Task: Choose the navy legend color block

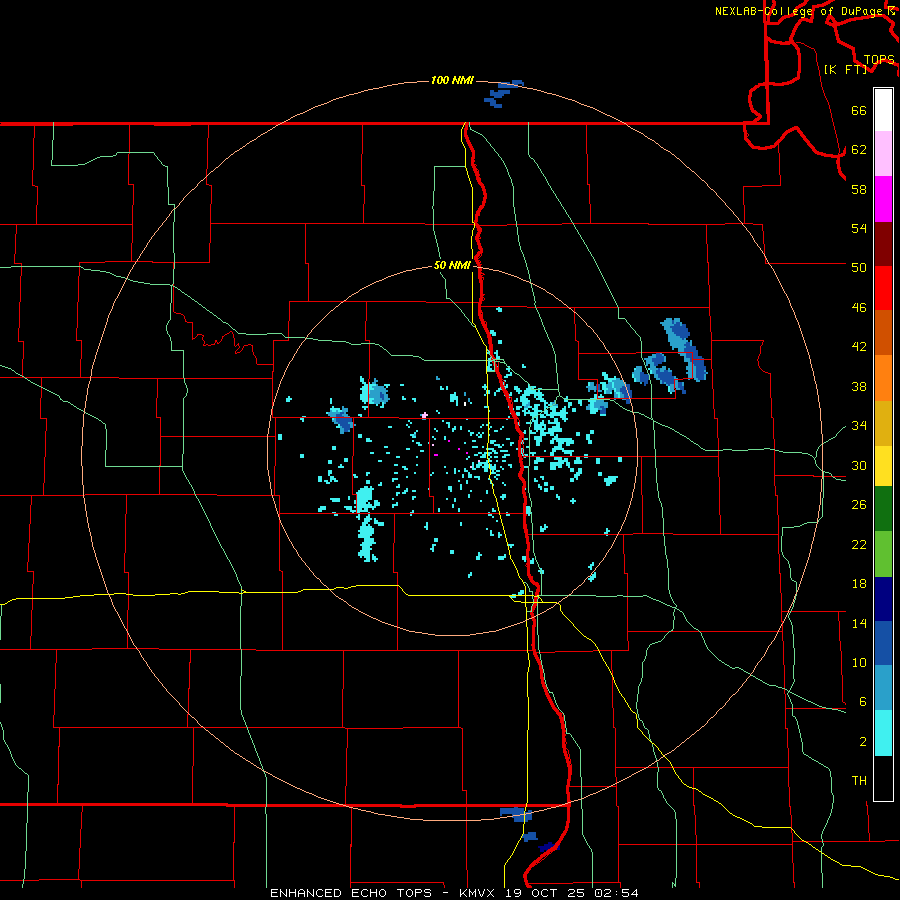Action: coord(883,599)
